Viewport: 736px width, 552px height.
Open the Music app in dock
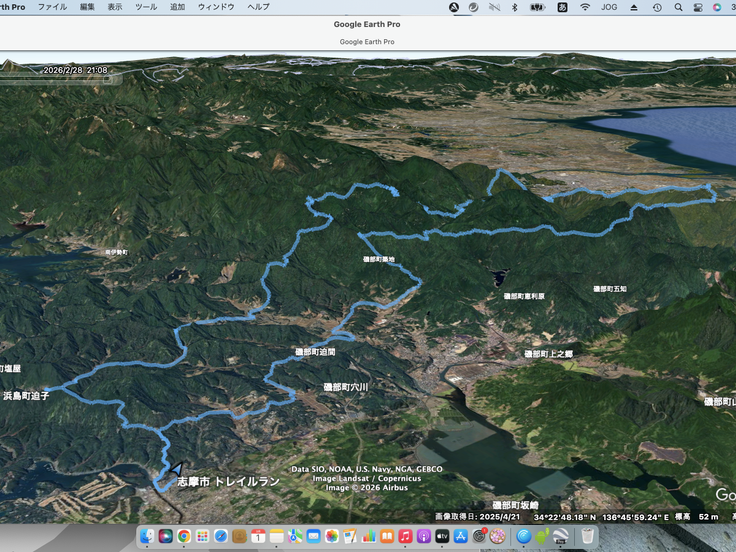[x=404, y=537]
